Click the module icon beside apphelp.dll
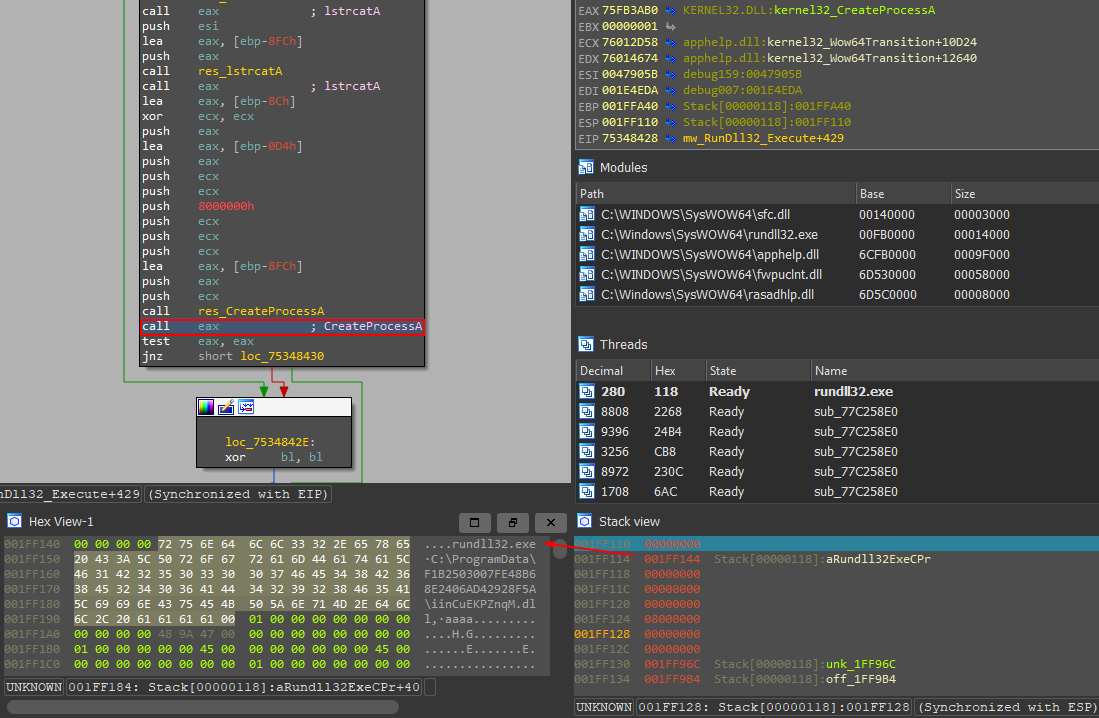 [x=587, y=255]
